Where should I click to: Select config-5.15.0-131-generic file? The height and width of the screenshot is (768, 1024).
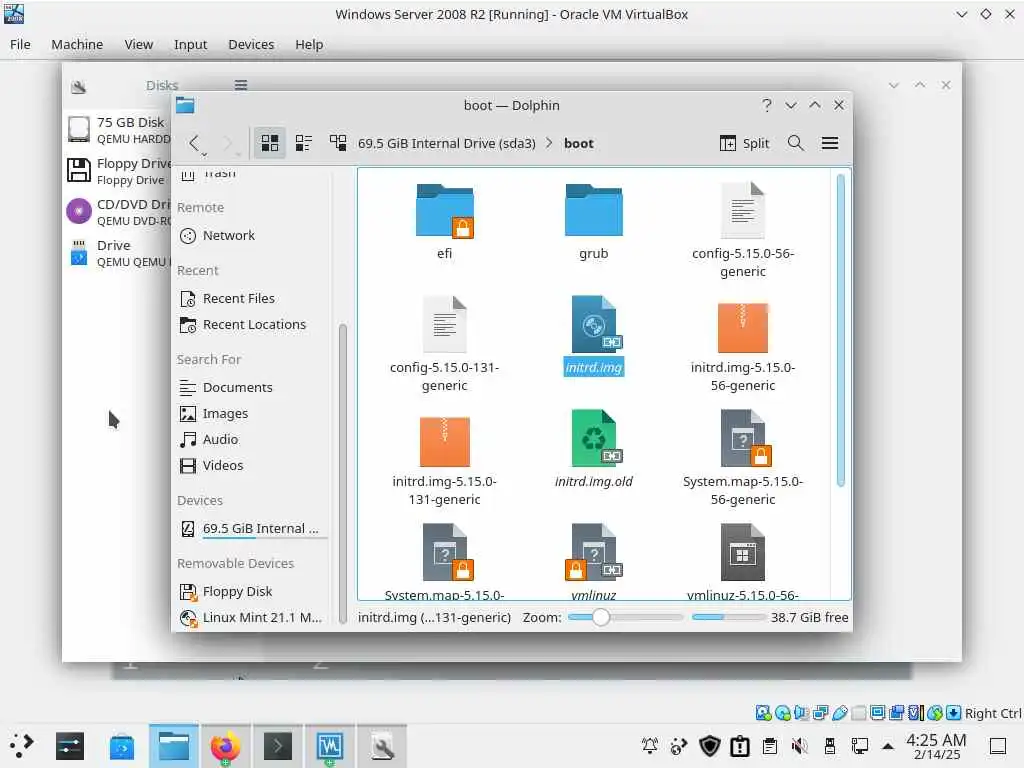coord(445,344)
